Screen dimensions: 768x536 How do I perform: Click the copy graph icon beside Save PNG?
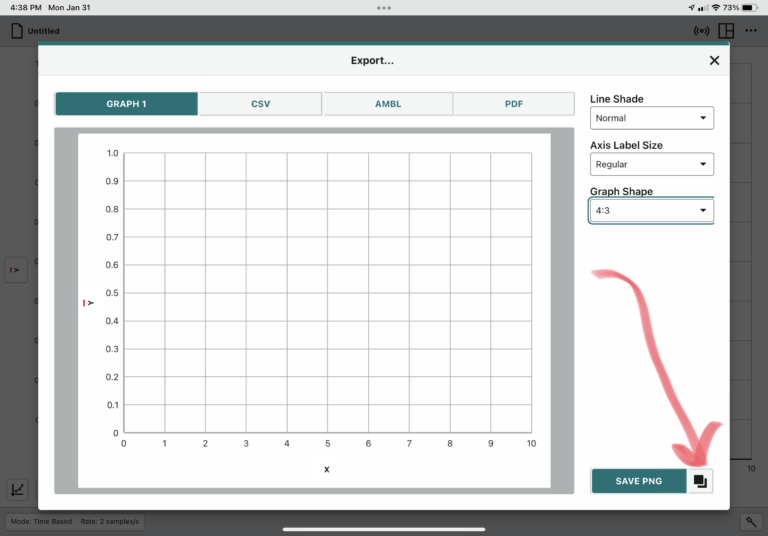(700, 481)
